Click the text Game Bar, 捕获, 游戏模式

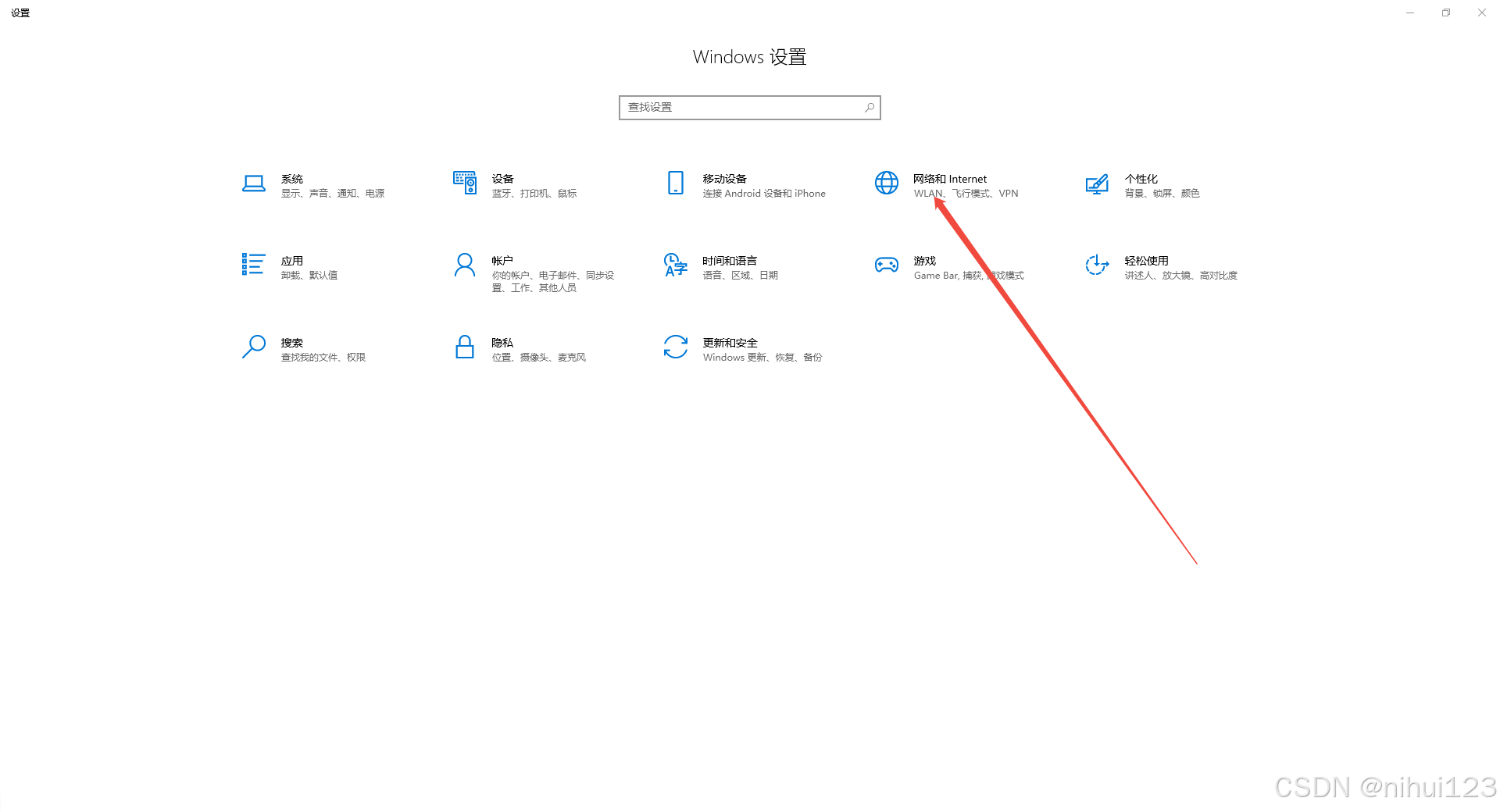click(x=969, y=276)
